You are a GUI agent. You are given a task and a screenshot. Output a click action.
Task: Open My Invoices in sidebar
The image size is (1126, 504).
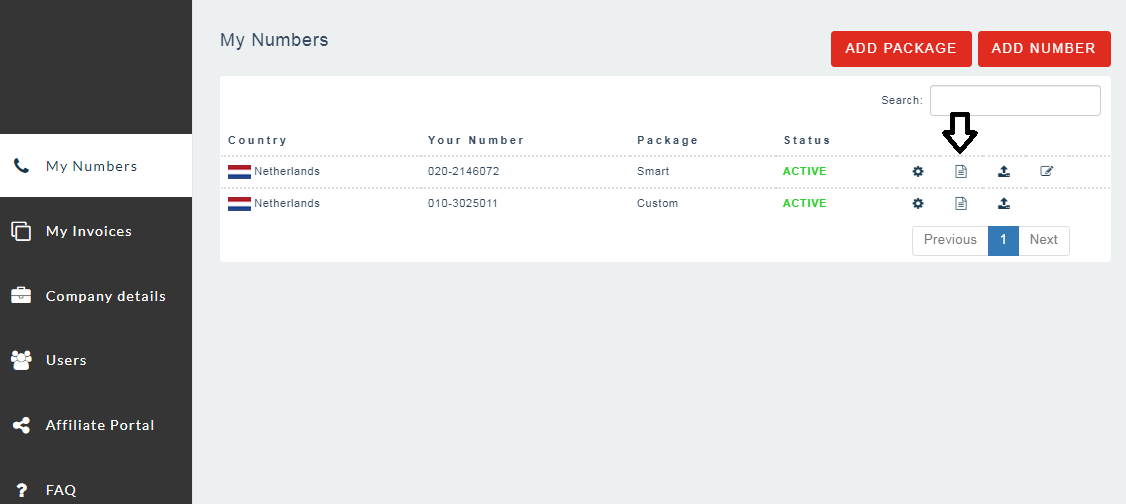pos(88,231)
